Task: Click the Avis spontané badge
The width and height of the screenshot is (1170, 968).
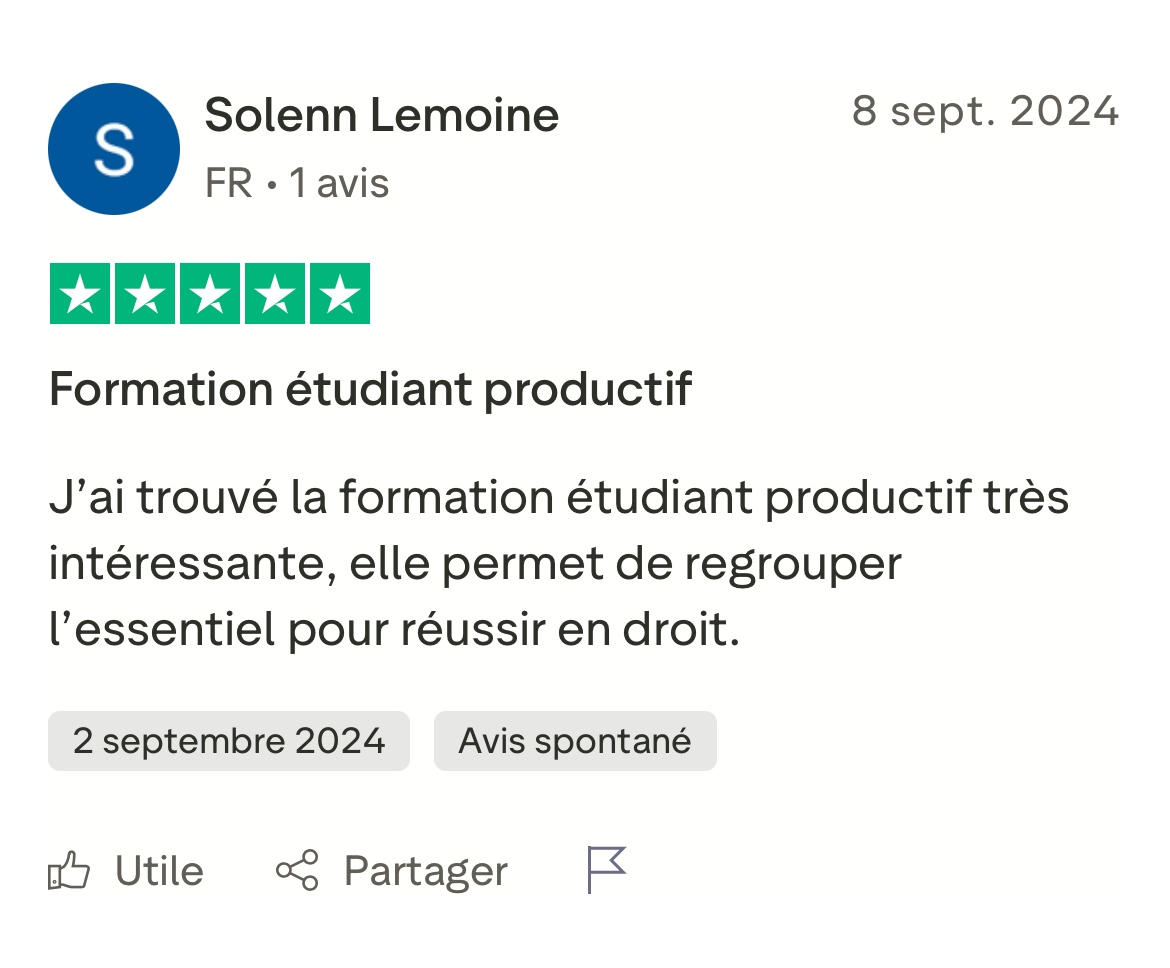Action: pyautogui.click(x=575, y=741)
